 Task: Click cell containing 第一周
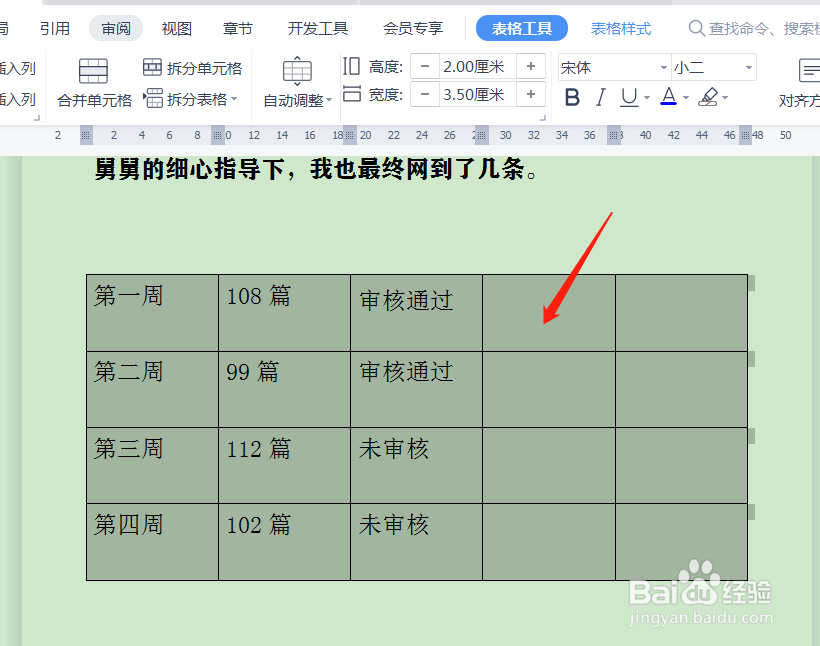click(152, 313)
